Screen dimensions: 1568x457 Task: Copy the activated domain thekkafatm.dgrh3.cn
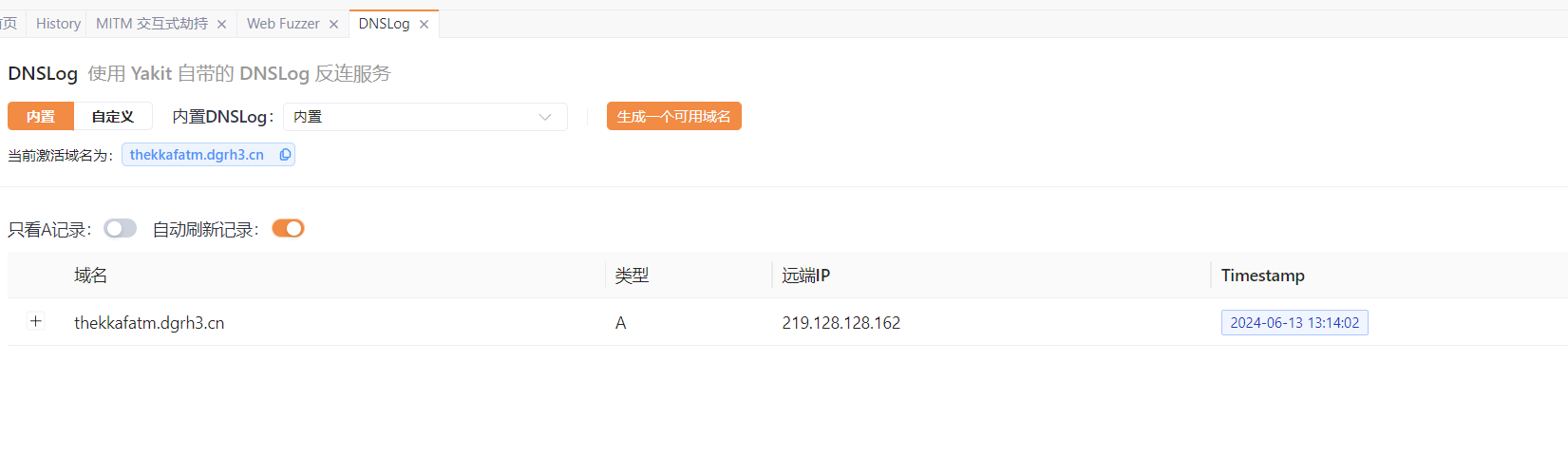pos(285,155)
